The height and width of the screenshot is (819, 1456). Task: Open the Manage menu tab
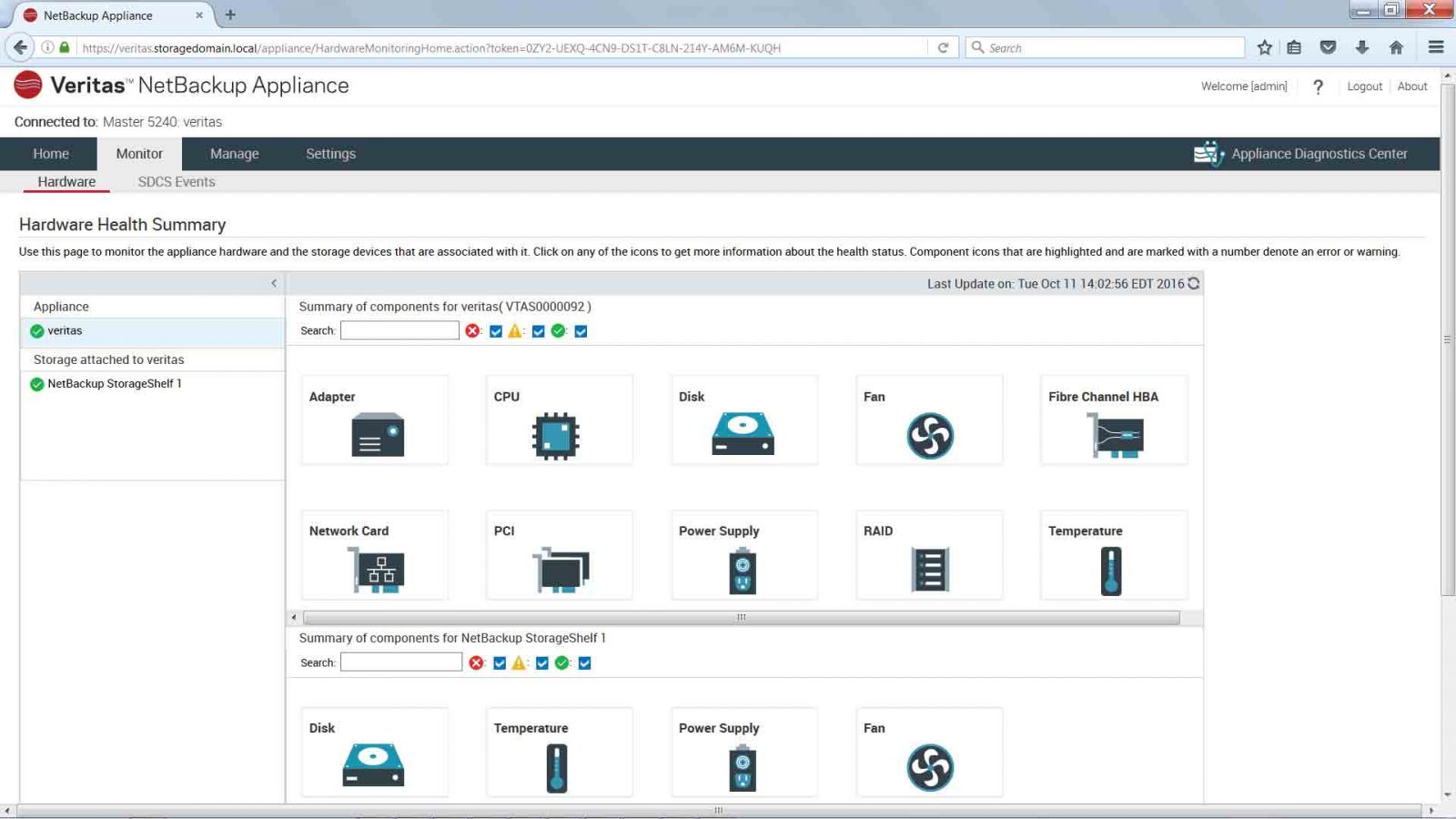pos(235,154)
